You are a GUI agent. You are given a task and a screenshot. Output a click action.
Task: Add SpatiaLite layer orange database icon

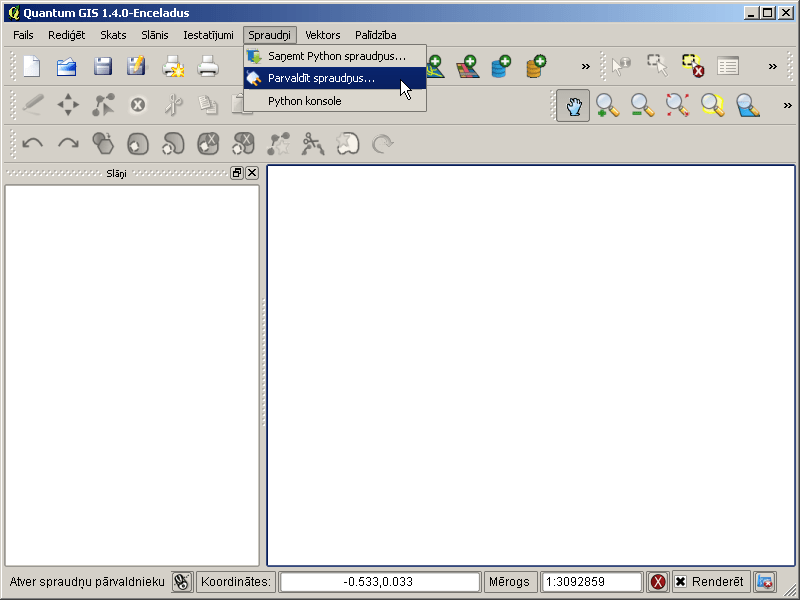pos(536,66)
